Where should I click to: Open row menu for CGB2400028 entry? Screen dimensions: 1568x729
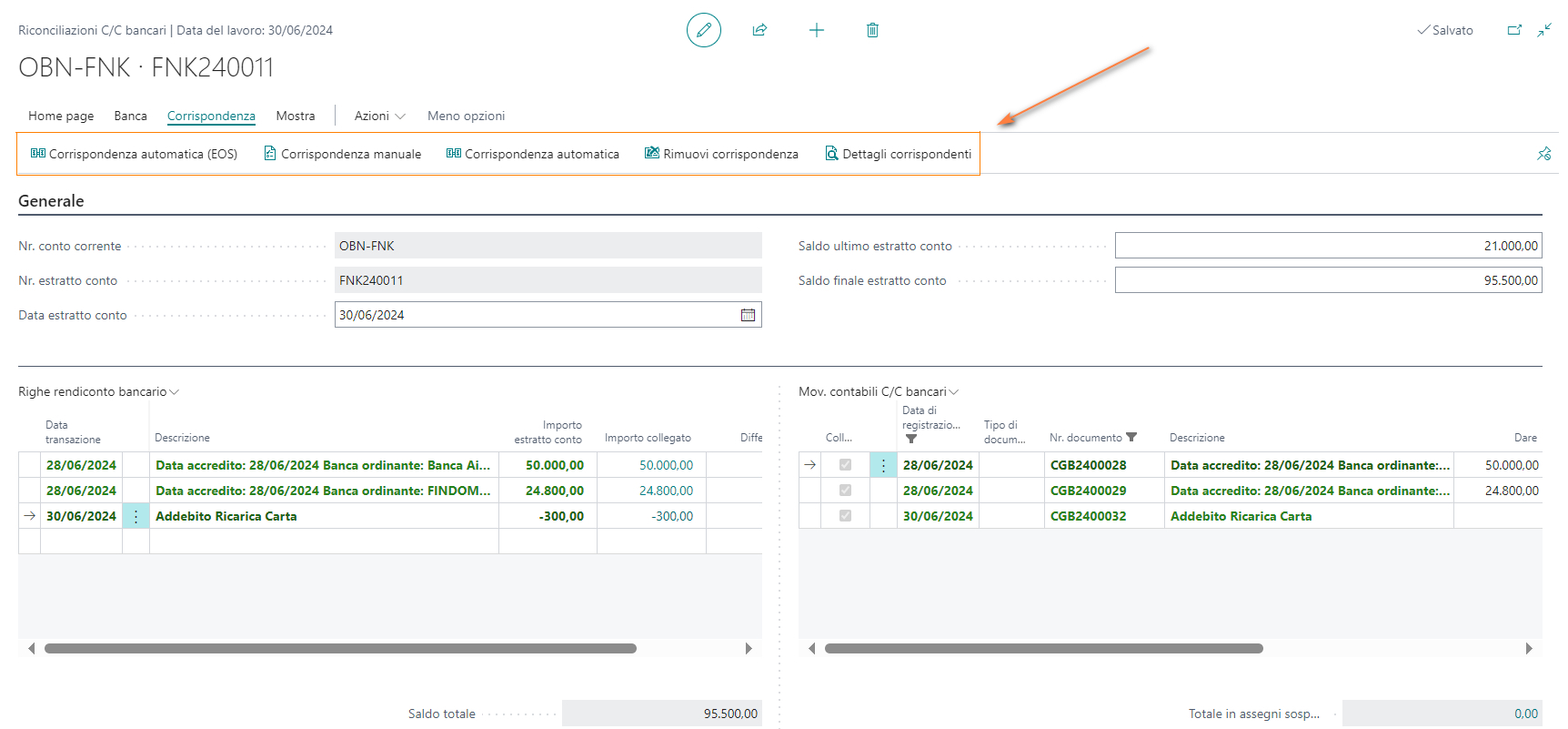click(883, 465)
